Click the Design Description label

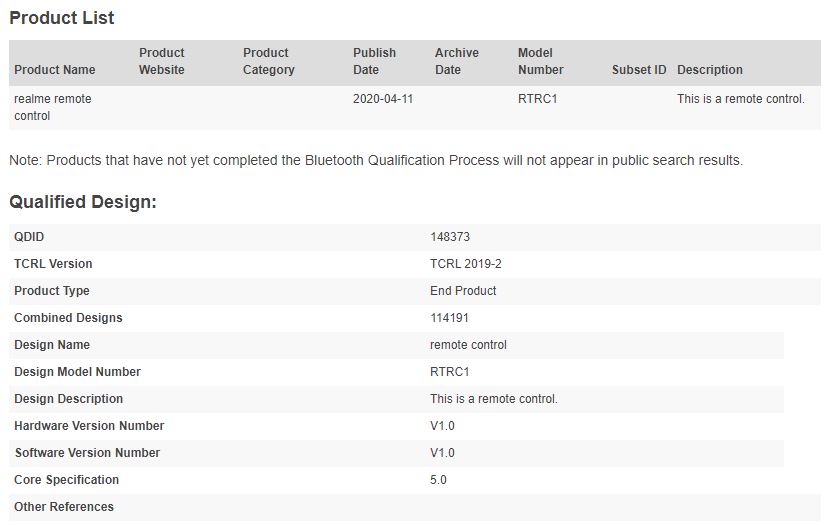coord(68,398)
